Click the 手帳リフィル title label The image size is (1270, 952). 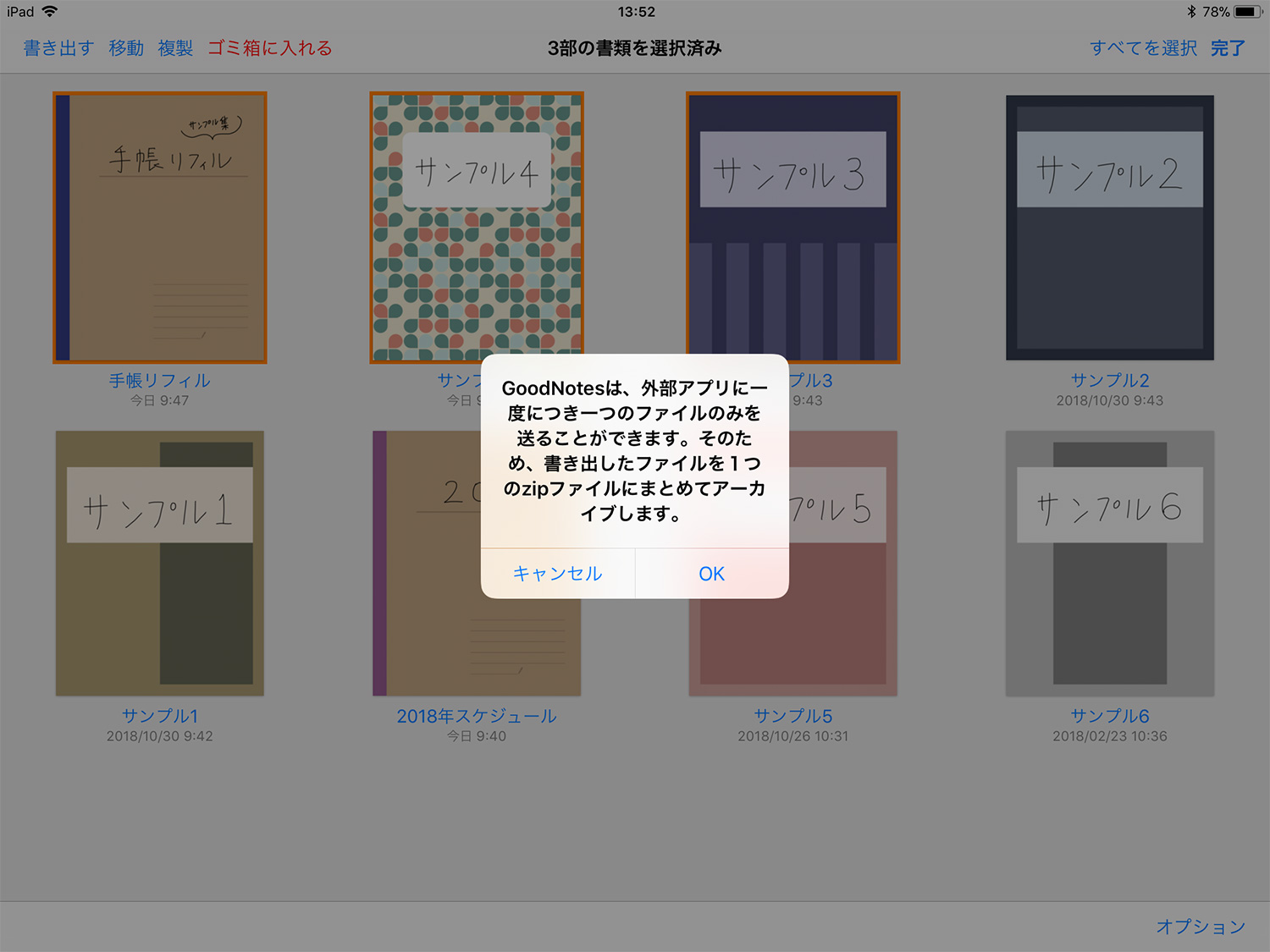160,381
